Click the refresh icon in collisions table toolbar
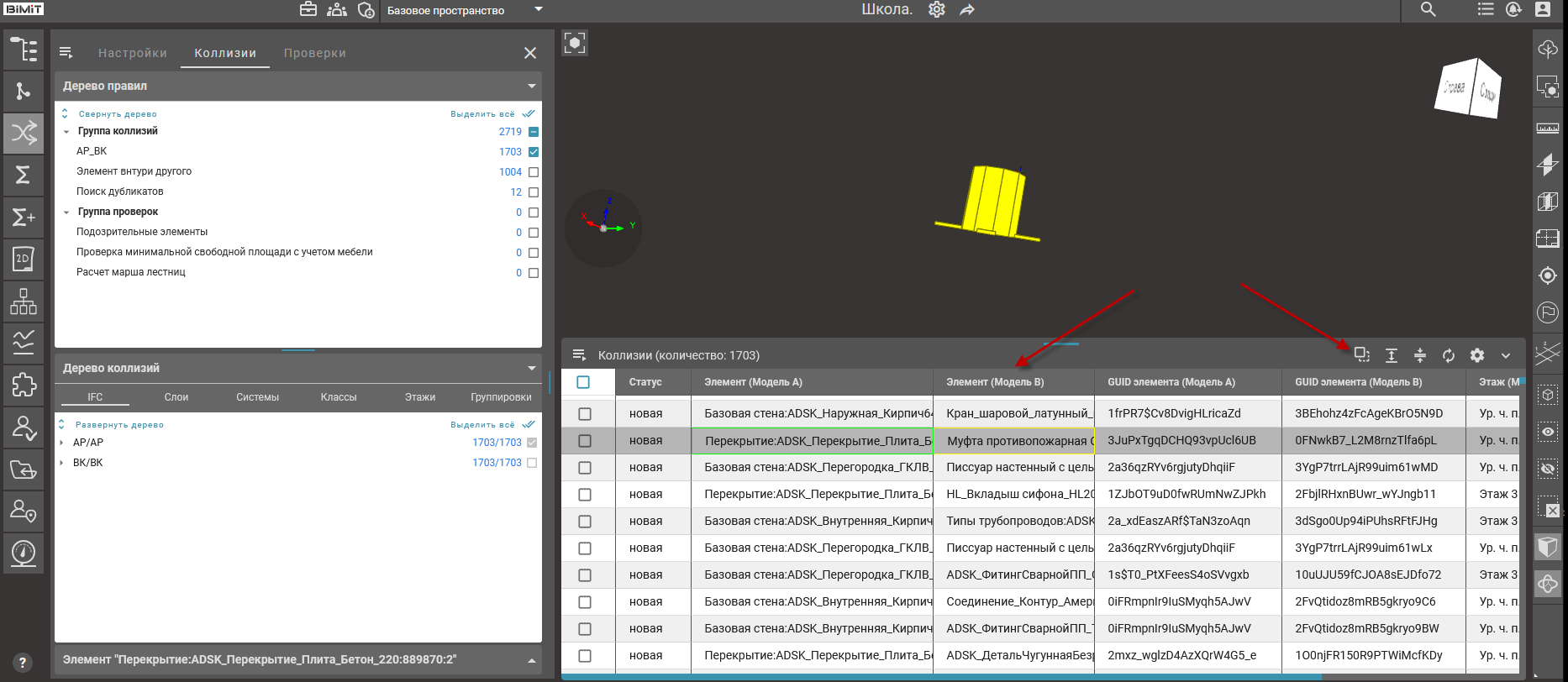This screenshot has height=682, width=1568. 1449,355
